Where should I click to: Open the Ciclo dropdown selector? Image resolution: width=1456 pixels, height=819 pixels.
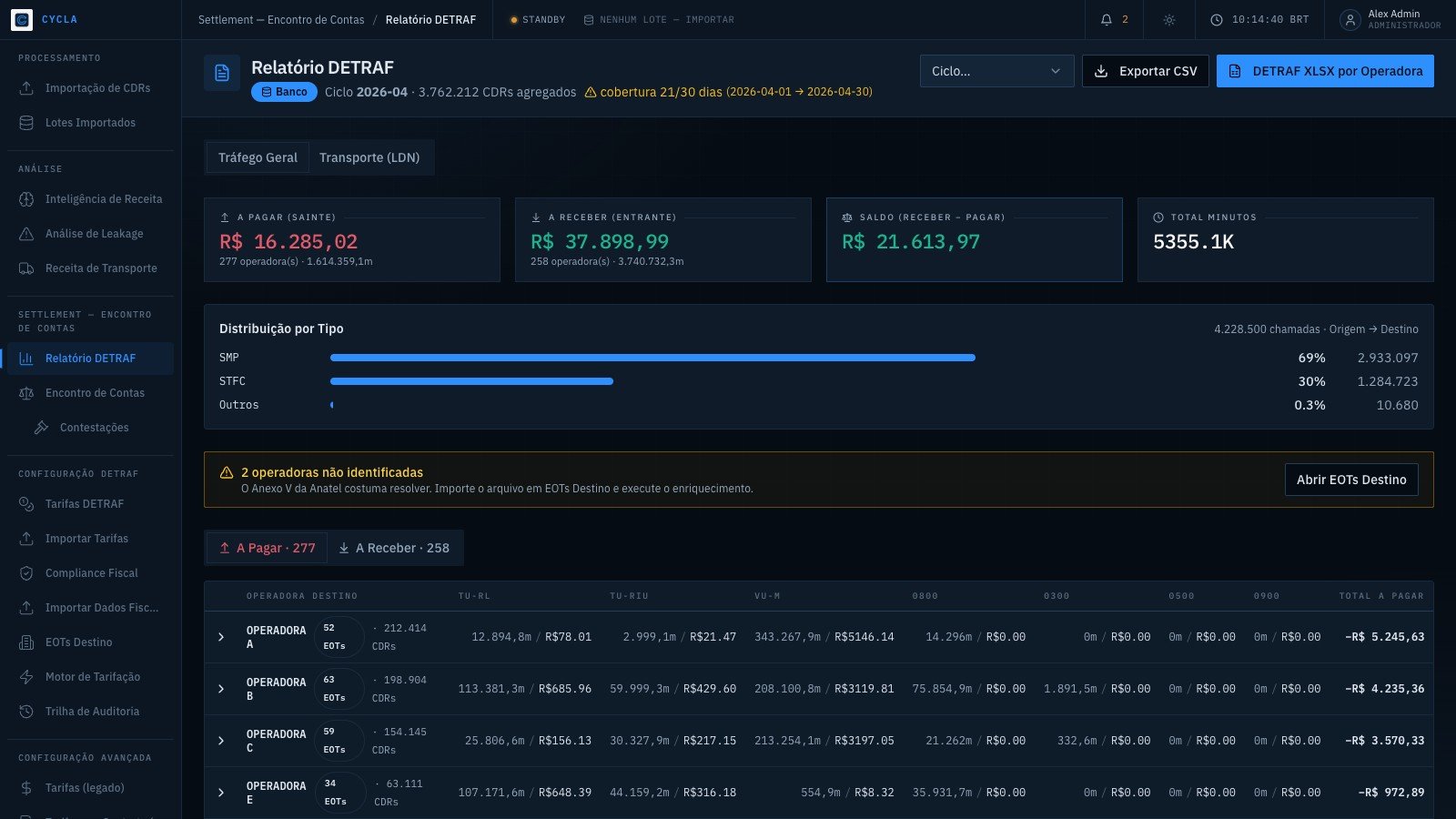(996, 71)
